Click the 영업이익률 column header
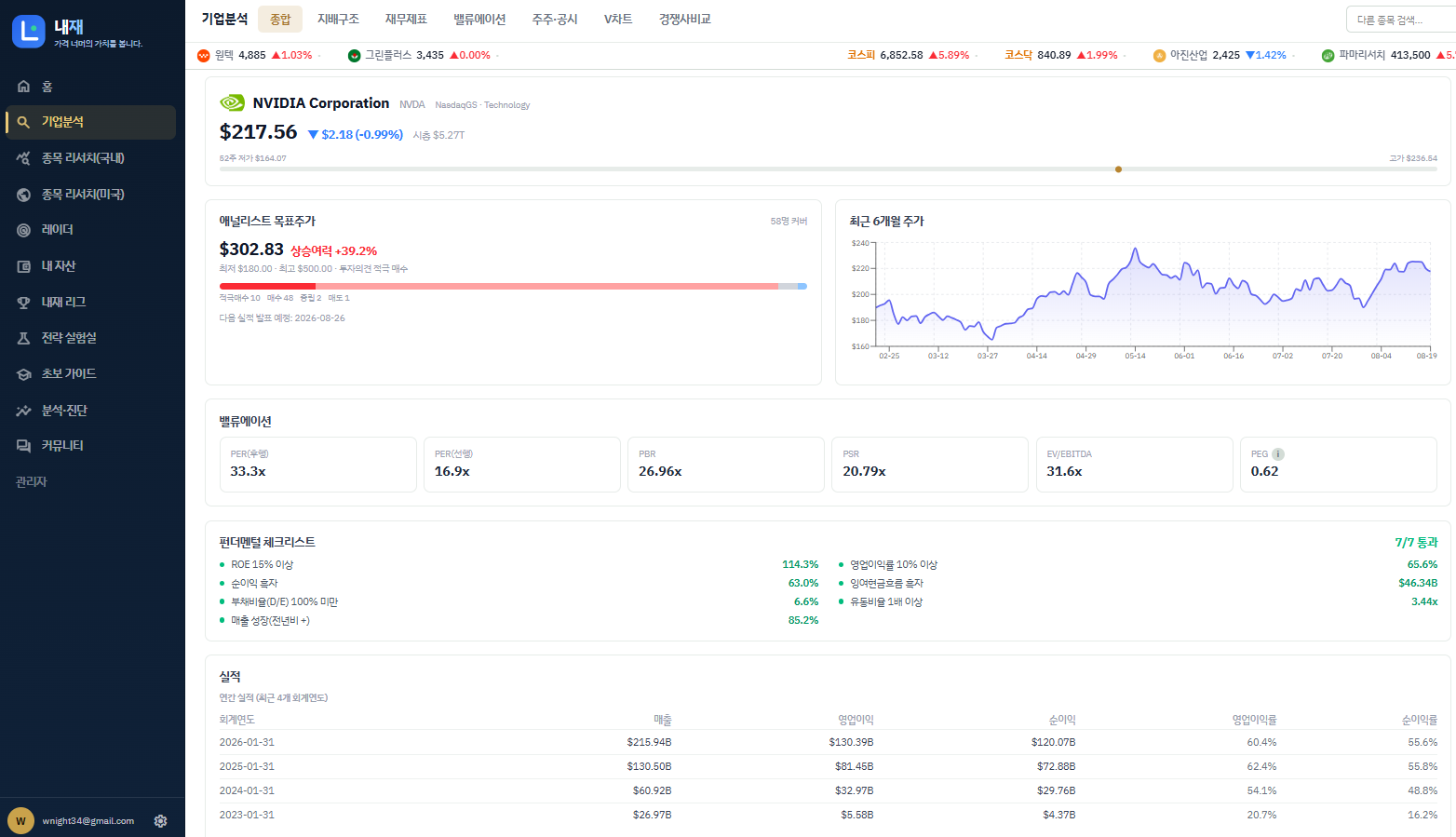Screen dimensions: 1456x837 [x=1255, y=721]
